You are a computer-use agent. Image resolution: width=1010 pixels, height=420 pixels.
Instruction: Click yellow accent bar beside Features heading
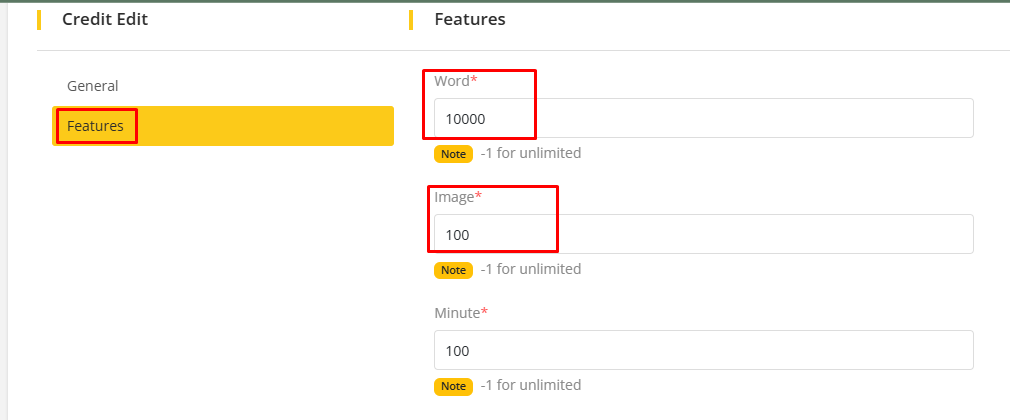(411, 19)
